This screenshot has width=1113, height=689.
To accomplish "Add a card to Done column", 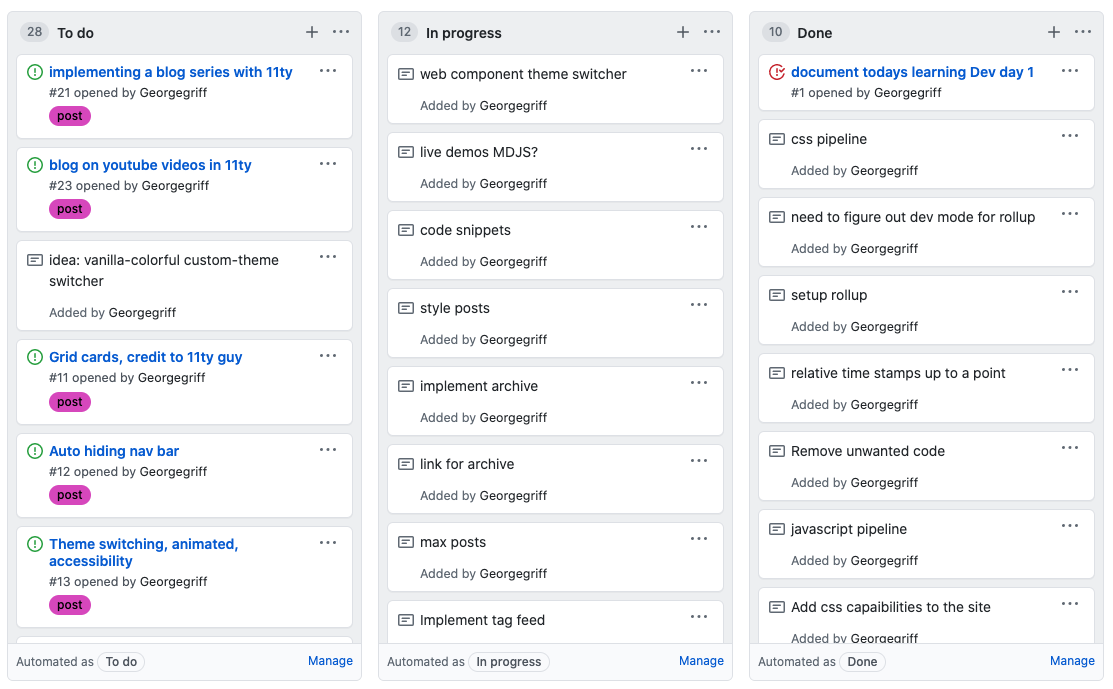I will click(x=1054, y=32).
